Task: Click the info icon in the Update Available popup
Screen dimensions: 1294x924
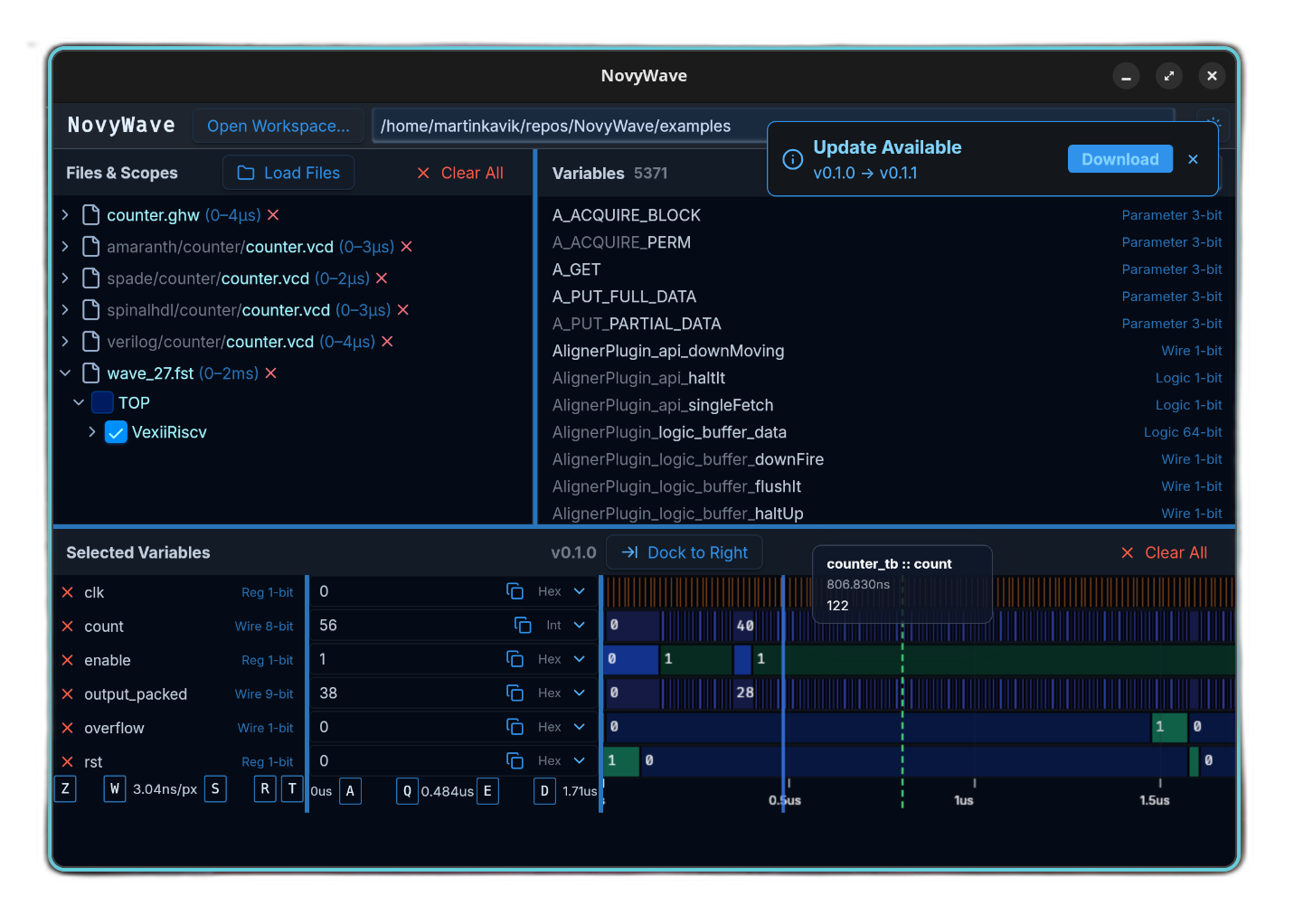Action: click(792, 158)
